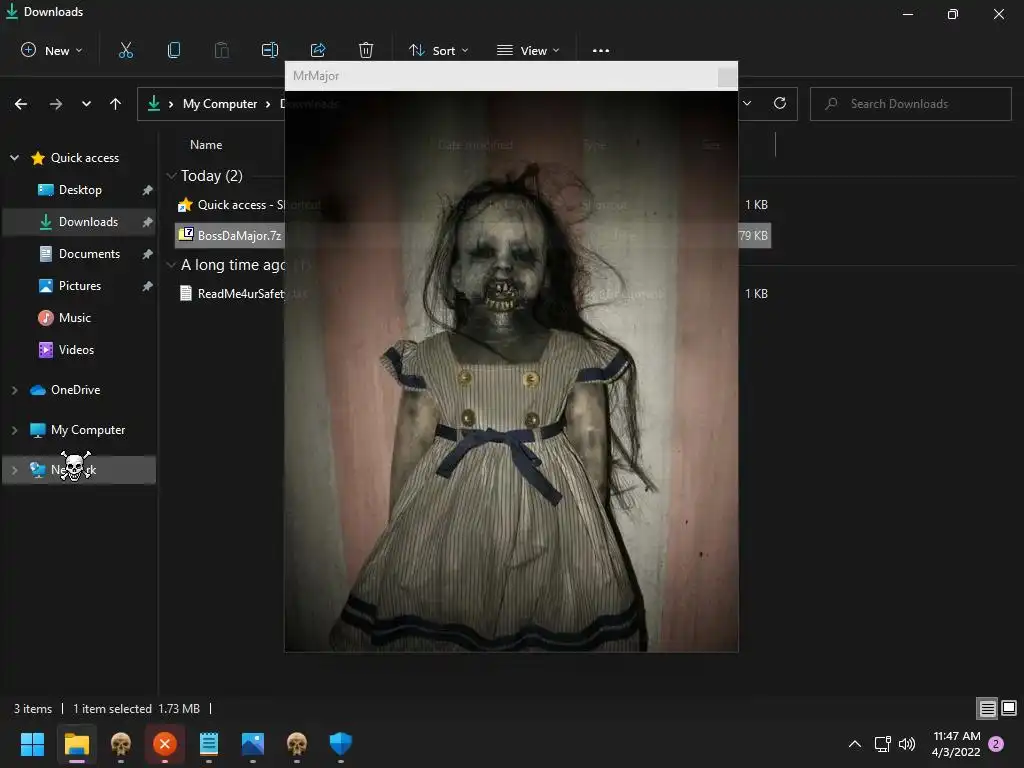This screenshot has width=1024, height=768.
Task: Go forward with the right arrow
Action: [x=56, y=104]
